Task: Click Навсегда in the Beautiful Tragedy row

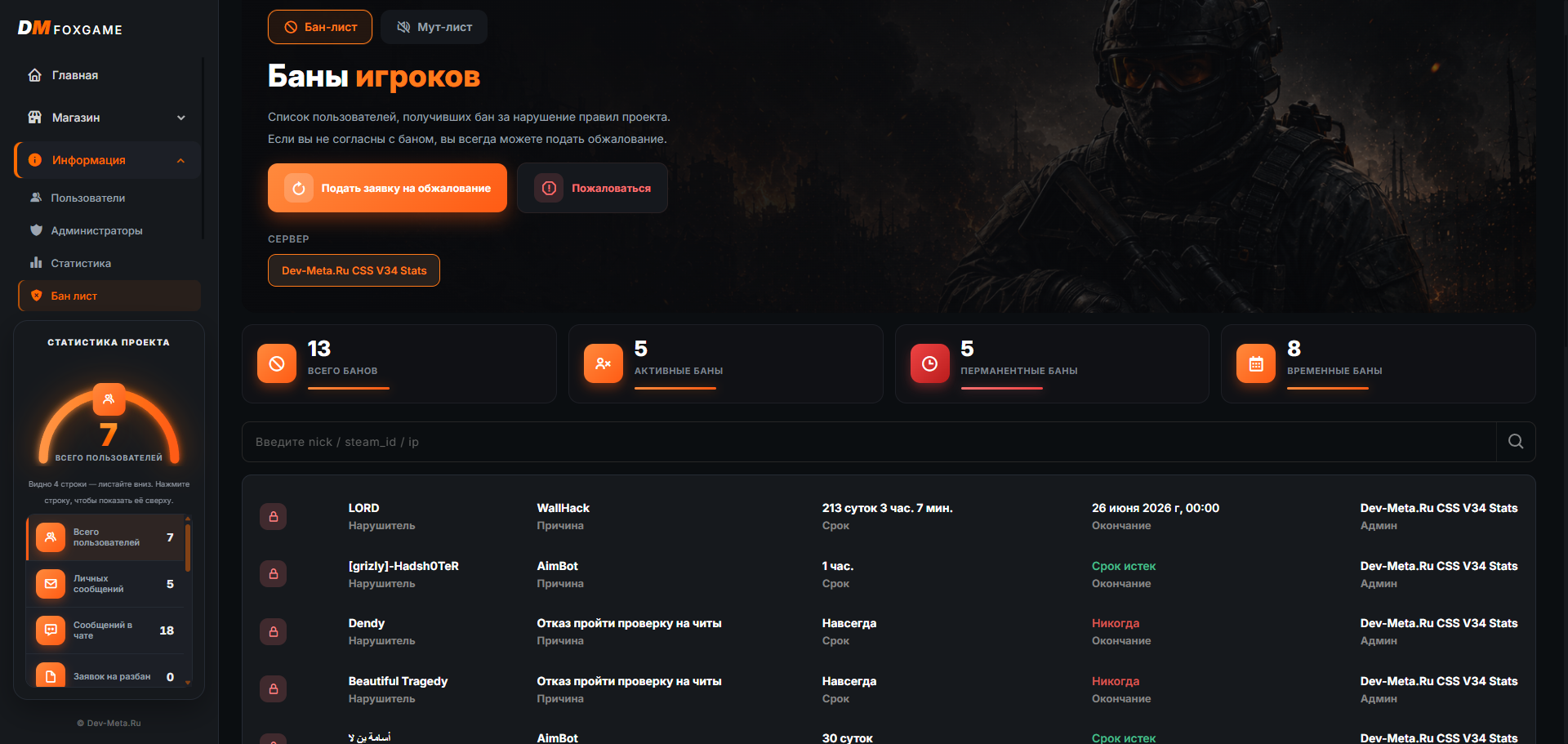Action: (x=849, y=681)
